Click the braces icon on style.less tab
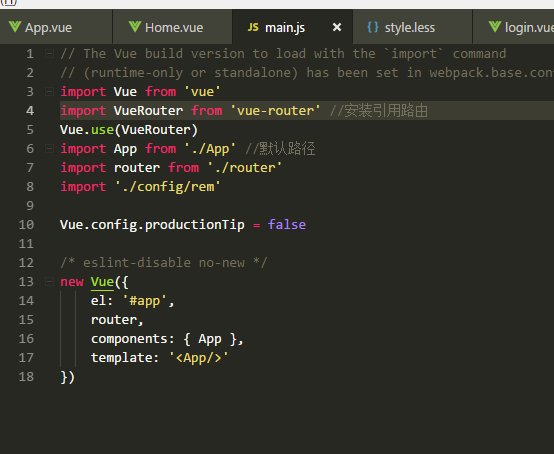554x454 pixels. [x=373, y=27]
